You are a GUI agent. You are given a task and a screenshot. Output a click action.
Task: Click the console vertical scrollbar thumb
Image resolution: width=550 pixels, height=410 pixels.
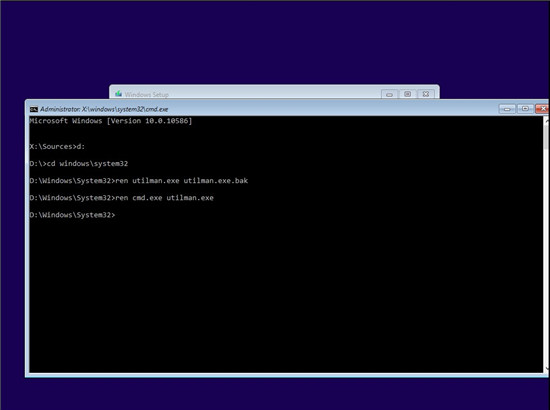(546, 137)
